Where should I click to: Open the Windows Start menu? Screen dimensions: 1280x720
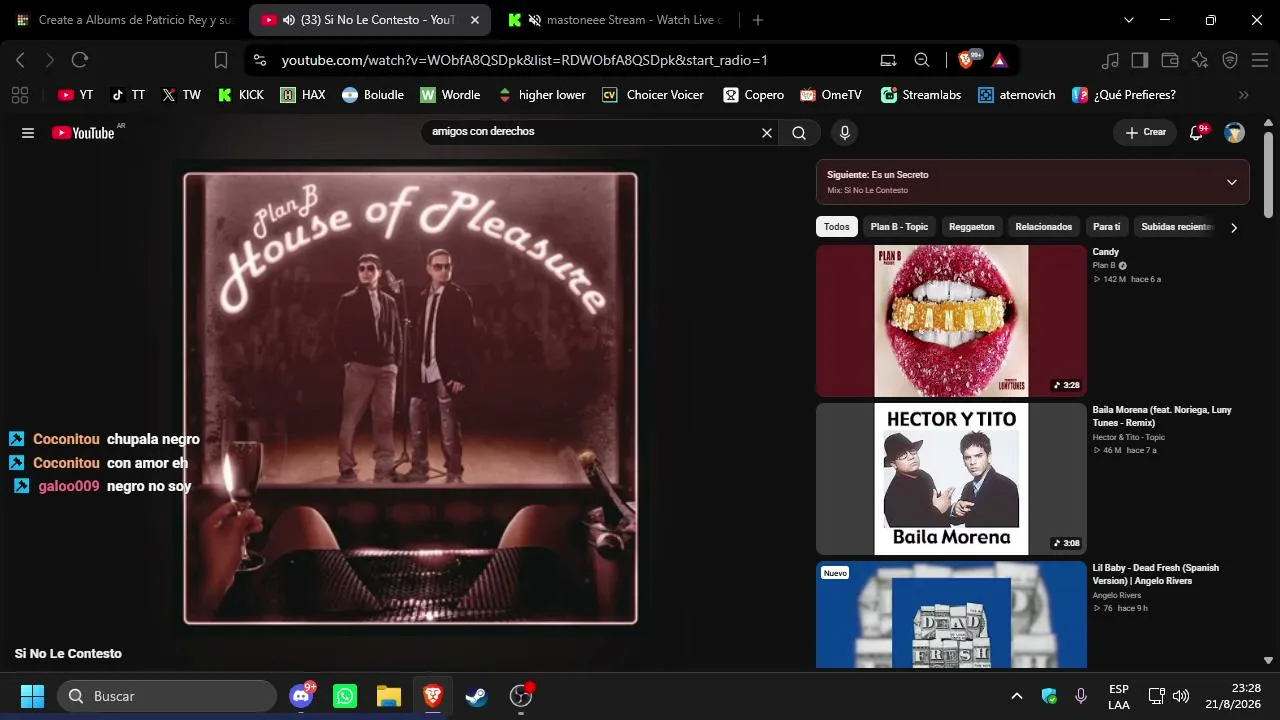33,696
